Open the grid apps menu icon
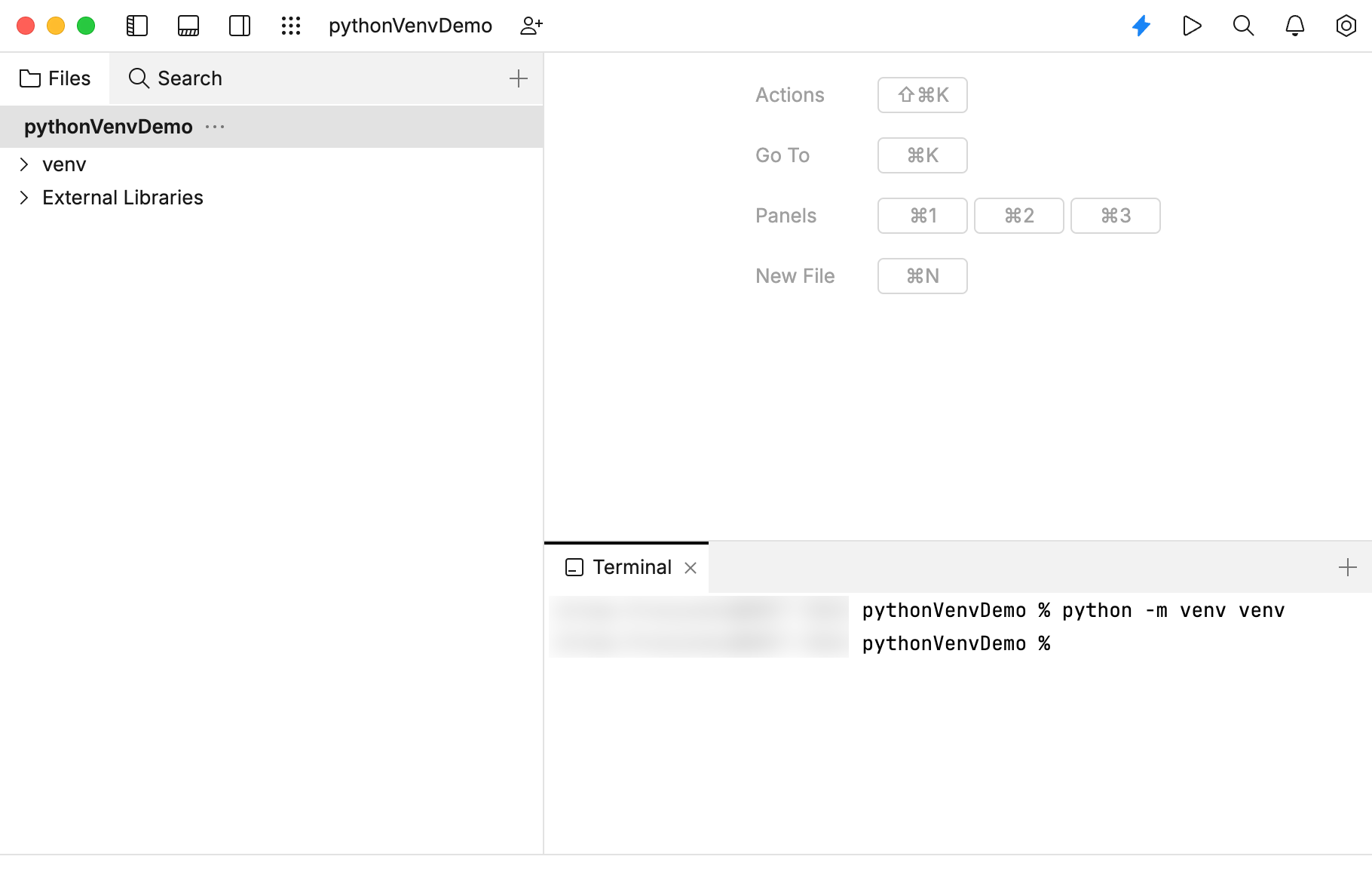Screen dimensions: 1372x890 pyautogui.click(x=291, y=26)
